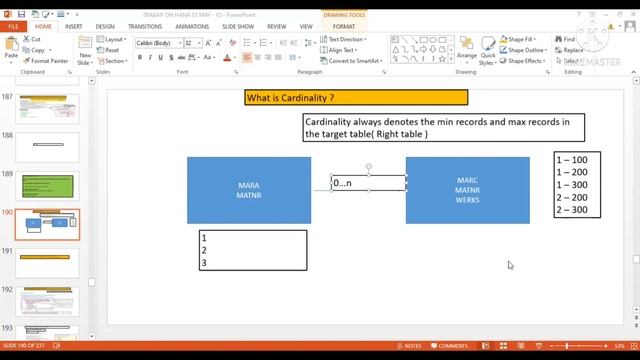Switch to the Drawing Tools FORMAT tab

click(x=344, y=27)
